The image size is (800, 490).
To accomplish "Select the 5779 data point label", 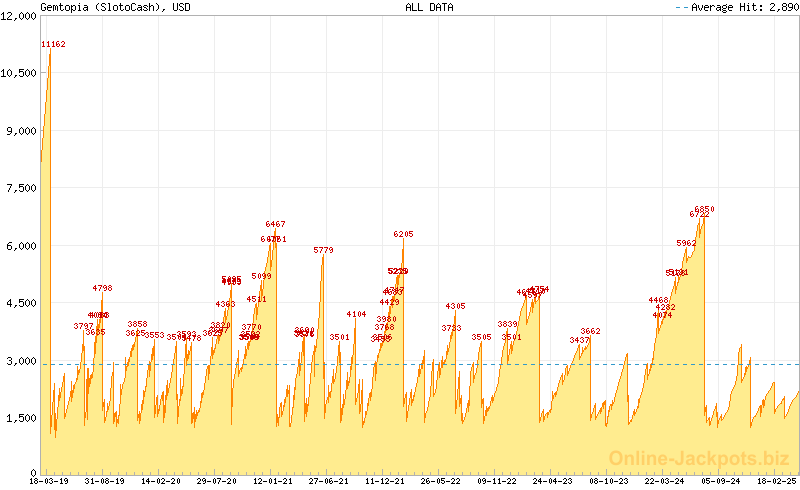I will [323, 250].
